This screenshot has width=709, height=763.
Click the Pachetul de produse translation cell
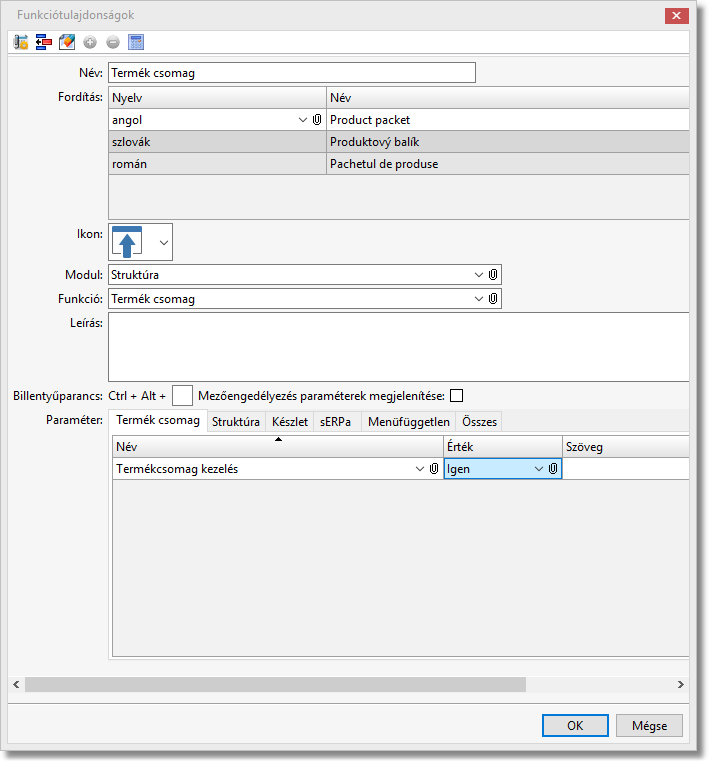click(x=508, y=164)
